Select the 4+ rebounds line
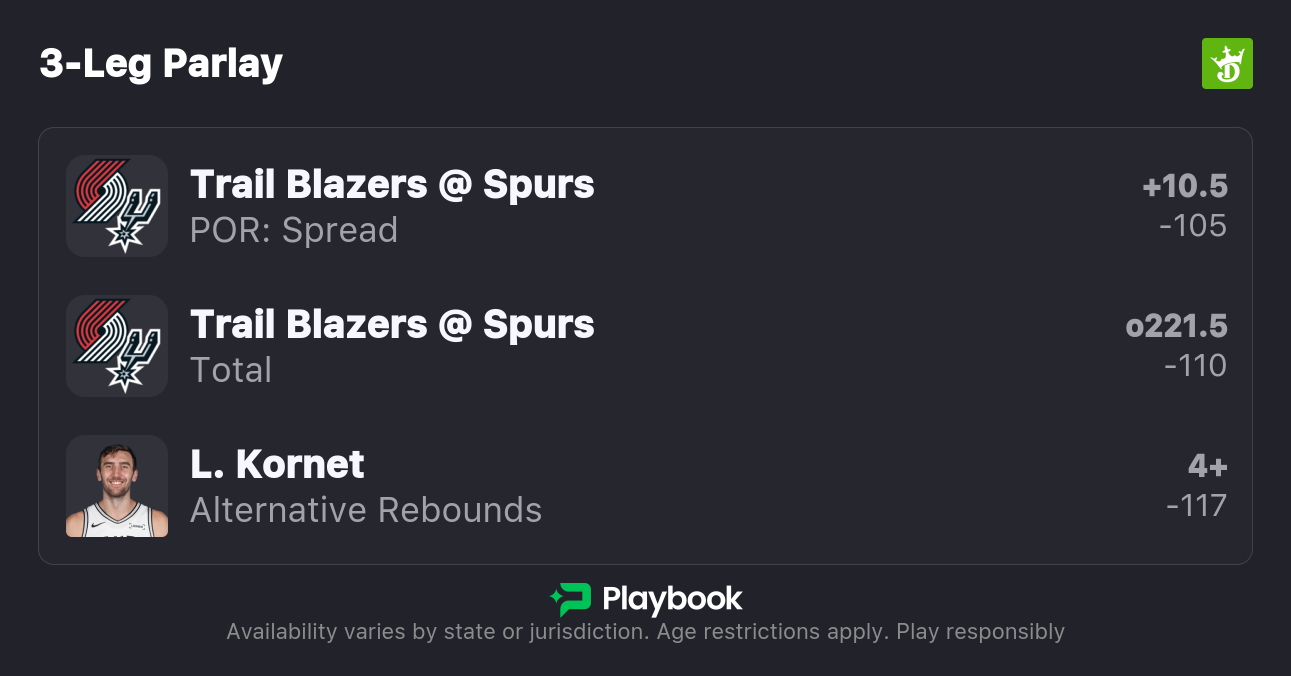 point(1207,466)
